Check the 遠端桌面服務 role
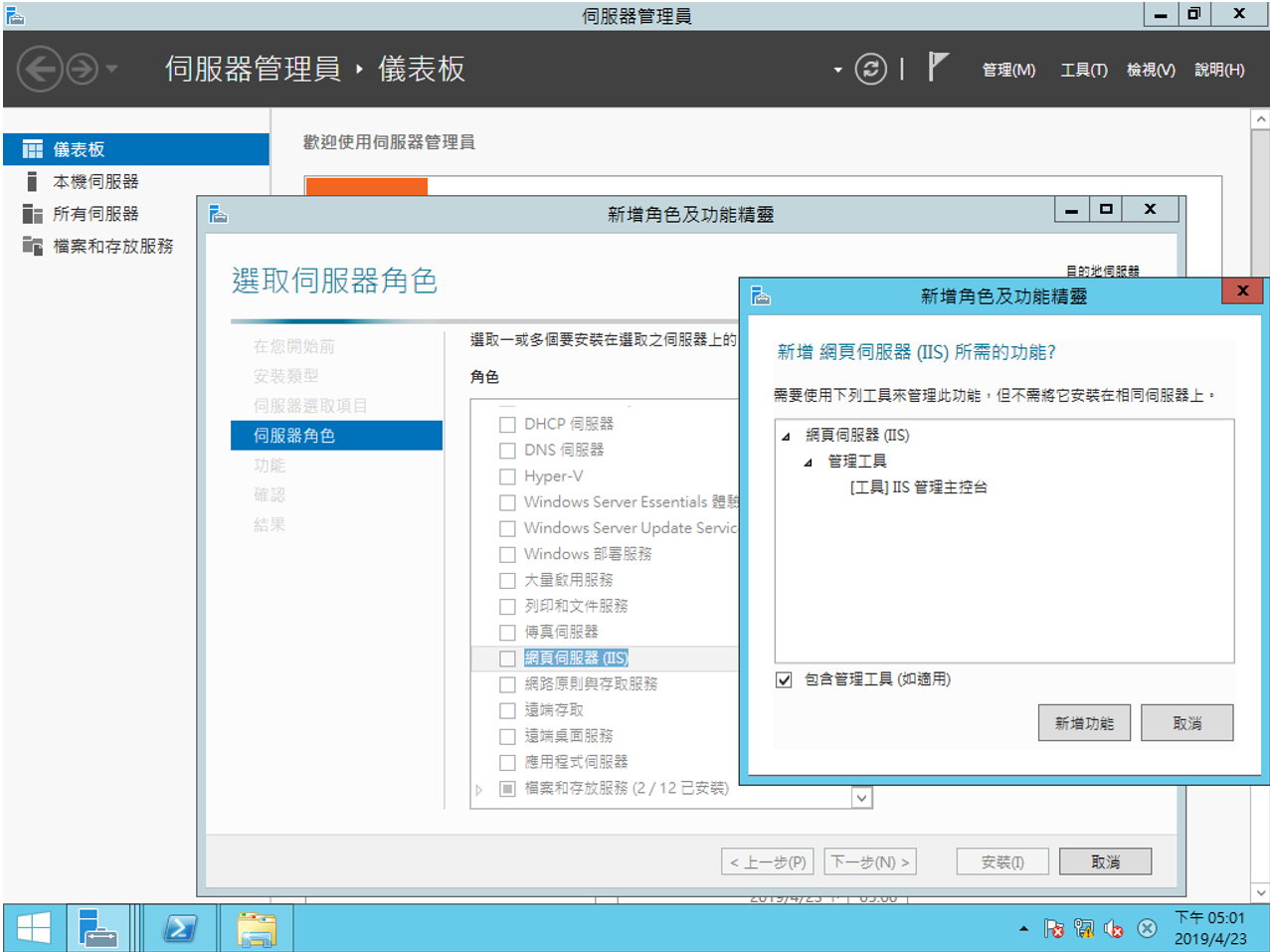Image resolution: width=1270 pixels, height=952 pixels. pos(507,736)
